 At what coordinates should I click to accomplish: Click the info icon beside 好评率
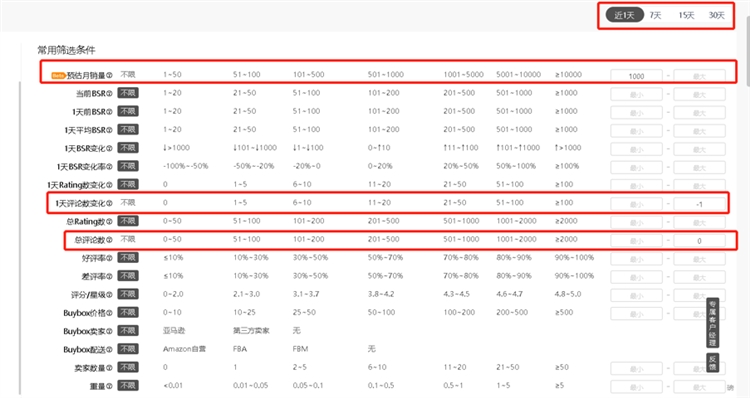point(109,258)
